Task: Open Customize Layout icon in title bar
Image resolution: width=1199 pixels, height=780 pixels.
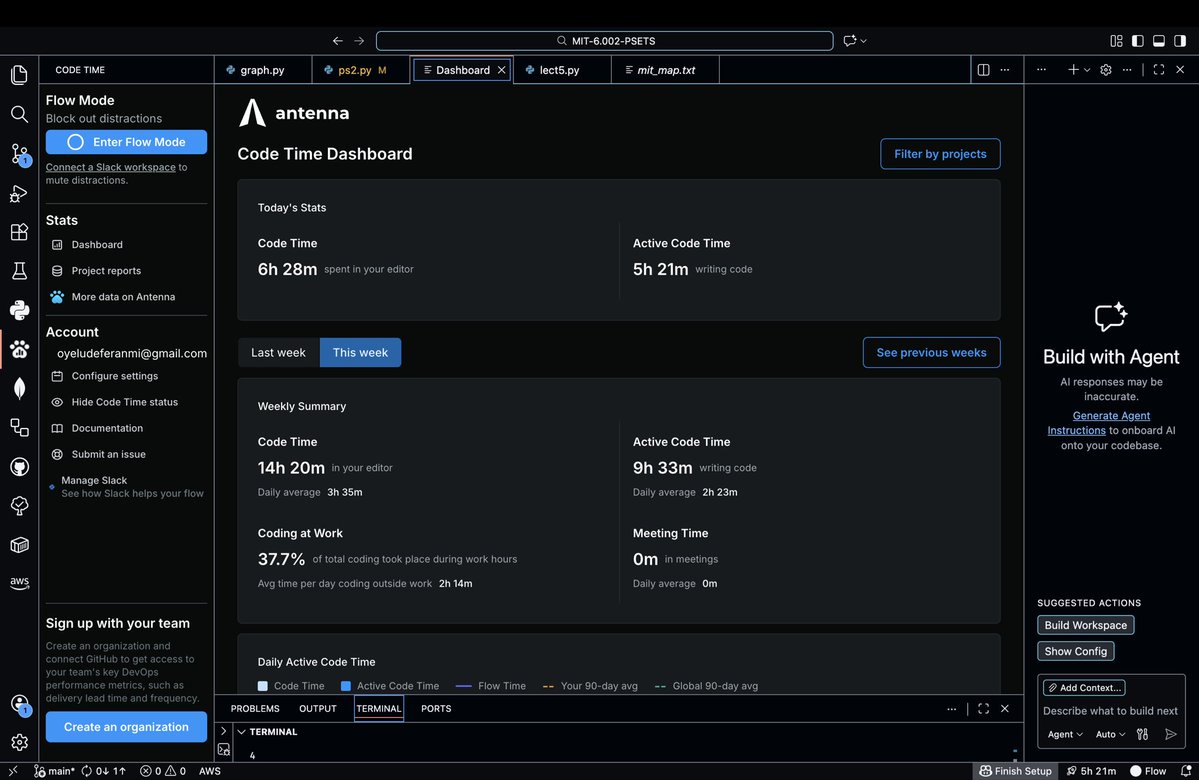Action: (1116, 41)
